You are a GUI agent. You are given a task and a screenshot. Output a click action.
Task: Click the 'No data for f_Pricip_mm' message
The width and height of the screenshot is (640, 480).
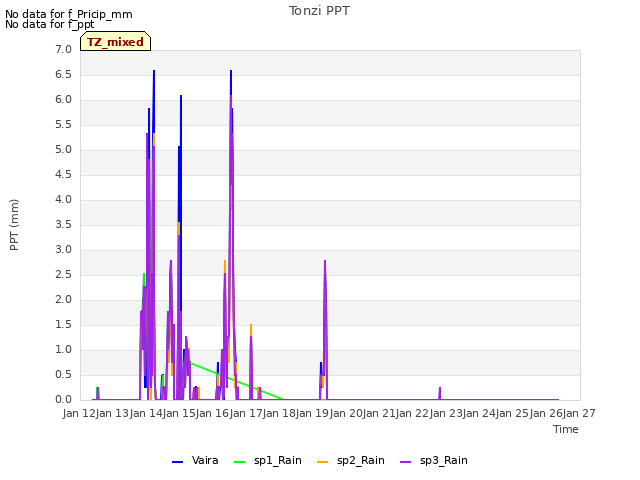pyautogui.click(x=69, y=14)
